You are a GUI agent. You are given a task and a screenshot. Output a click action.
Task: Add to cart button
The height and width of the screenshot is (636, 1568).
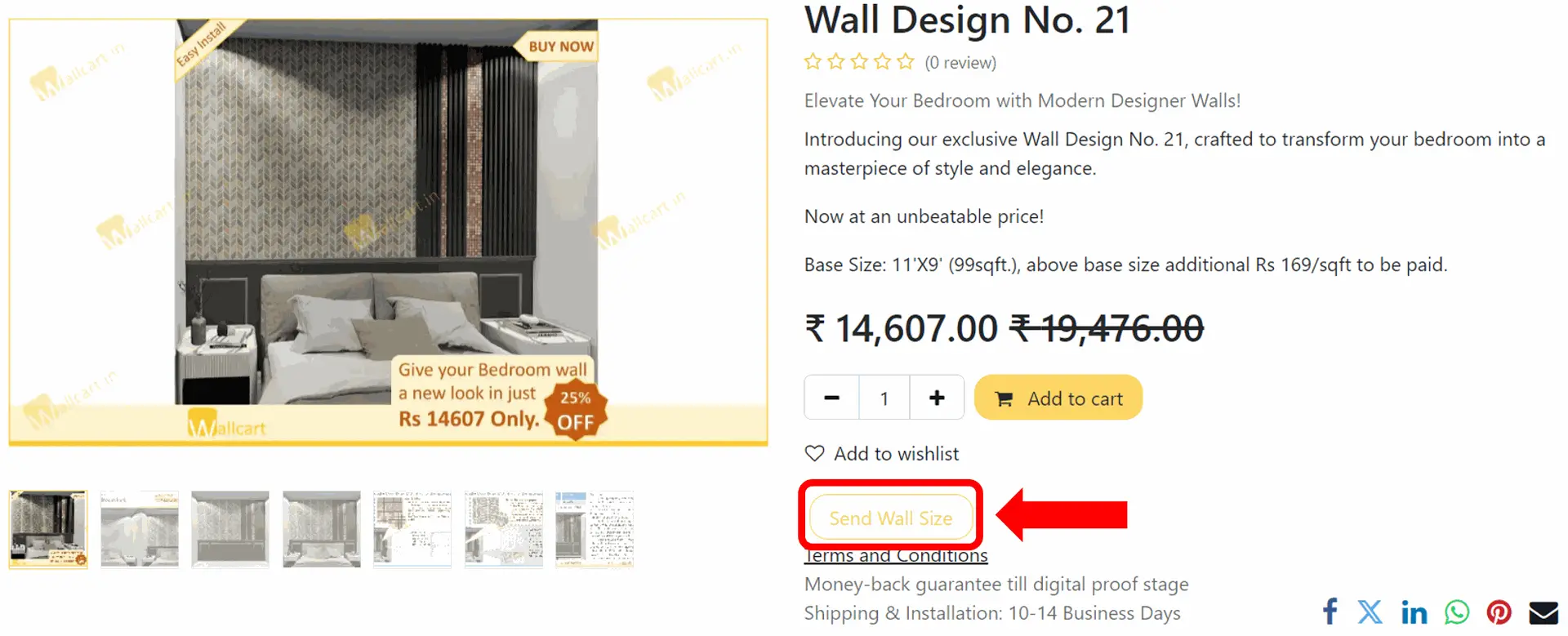1058,398
